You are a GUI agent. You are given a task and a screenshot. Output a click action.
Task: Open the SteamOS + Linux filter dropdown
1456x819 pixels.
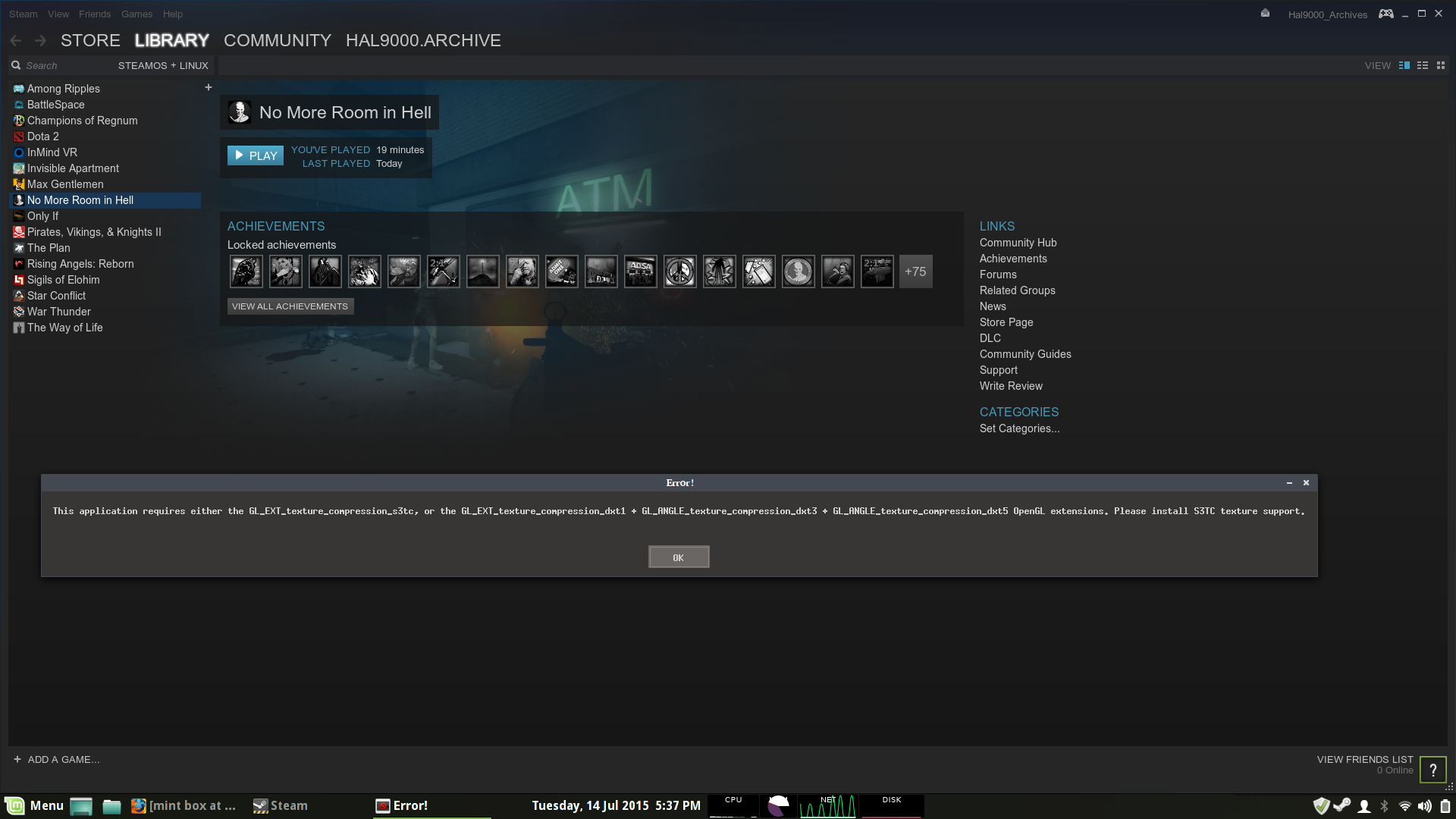[x=163, y=66]
